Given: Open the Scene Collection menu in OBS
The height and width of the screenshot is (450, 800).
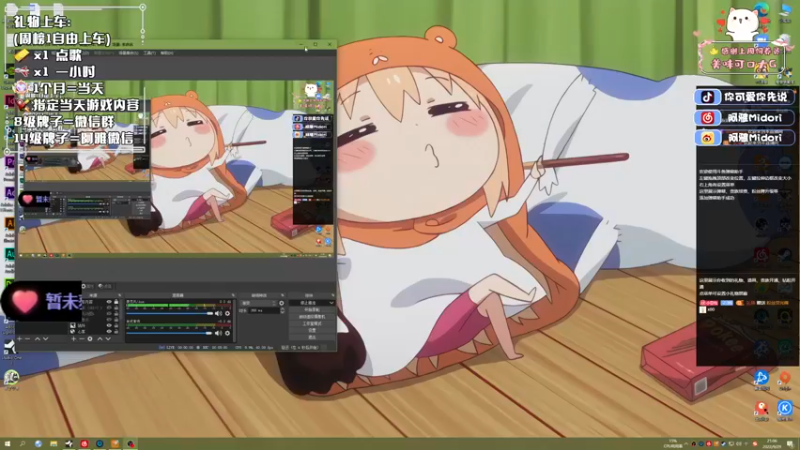Looking at the screenshot, I should tap(129, 53).
